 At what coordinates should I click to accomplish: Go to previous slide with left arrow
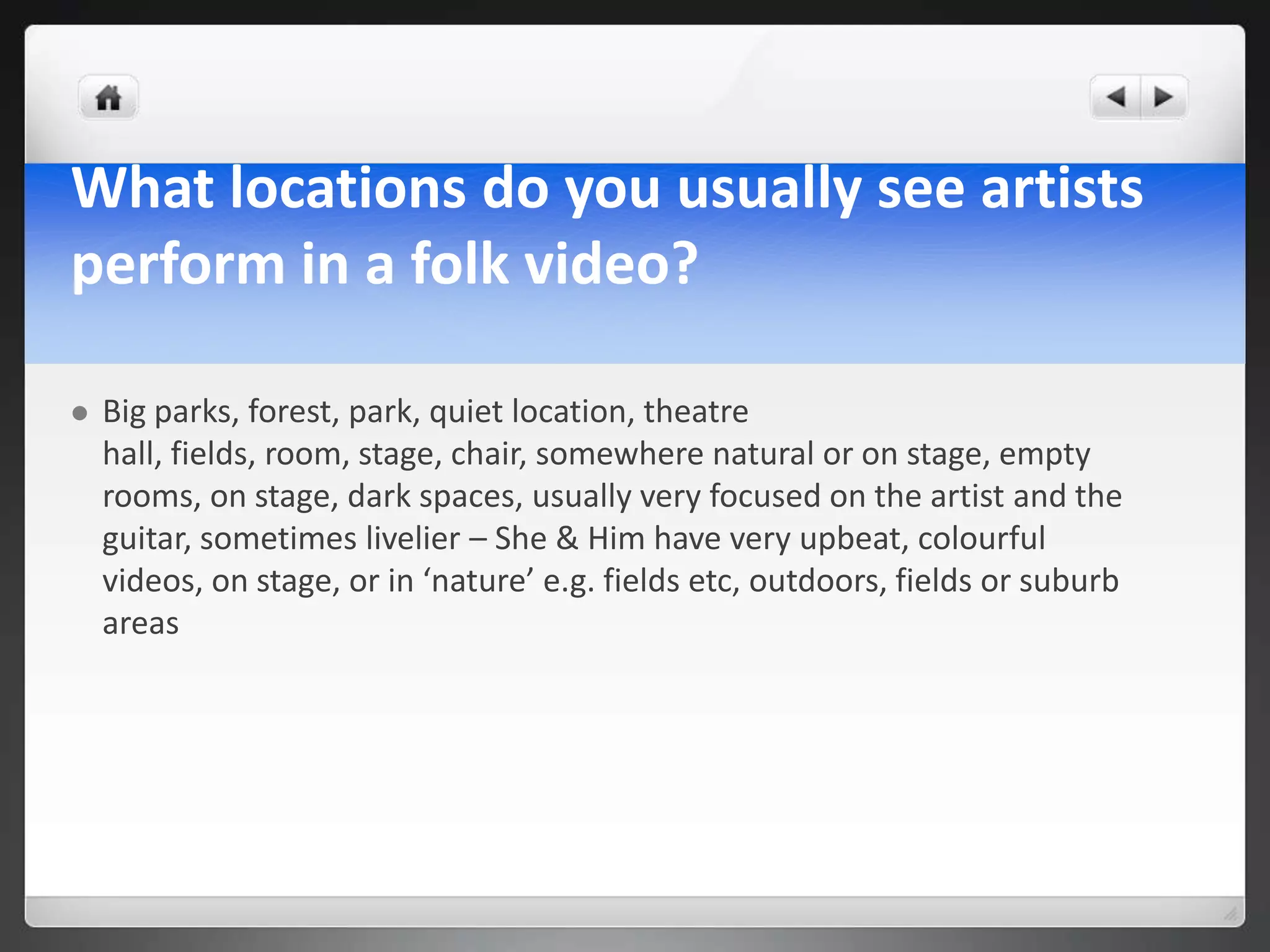[x=1116, y=97]
